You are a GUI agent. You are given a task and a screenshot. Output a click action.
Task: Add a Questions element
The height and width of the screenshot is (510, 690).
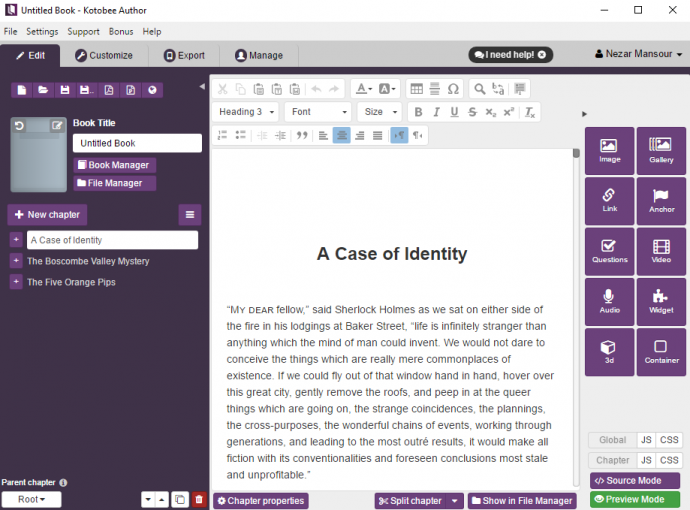pos(609,250)
